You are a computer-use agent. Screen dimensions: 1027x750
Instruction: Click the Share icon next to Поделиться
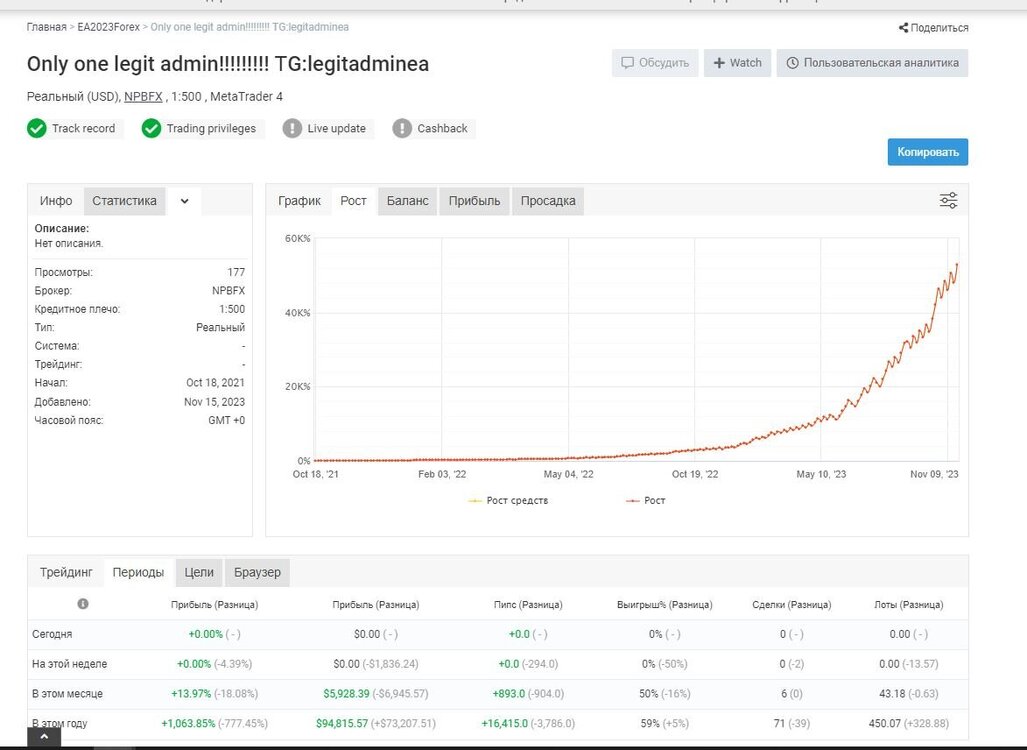[x=903, y=28]
